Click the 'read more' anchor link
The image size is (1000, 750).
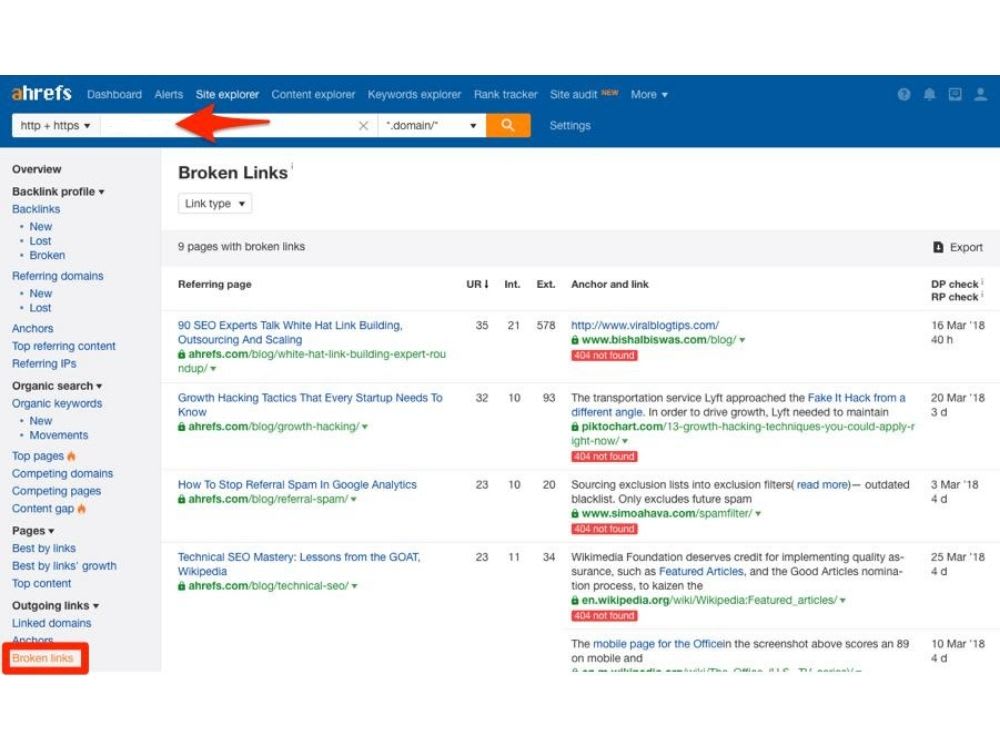(x=823, y=485)
